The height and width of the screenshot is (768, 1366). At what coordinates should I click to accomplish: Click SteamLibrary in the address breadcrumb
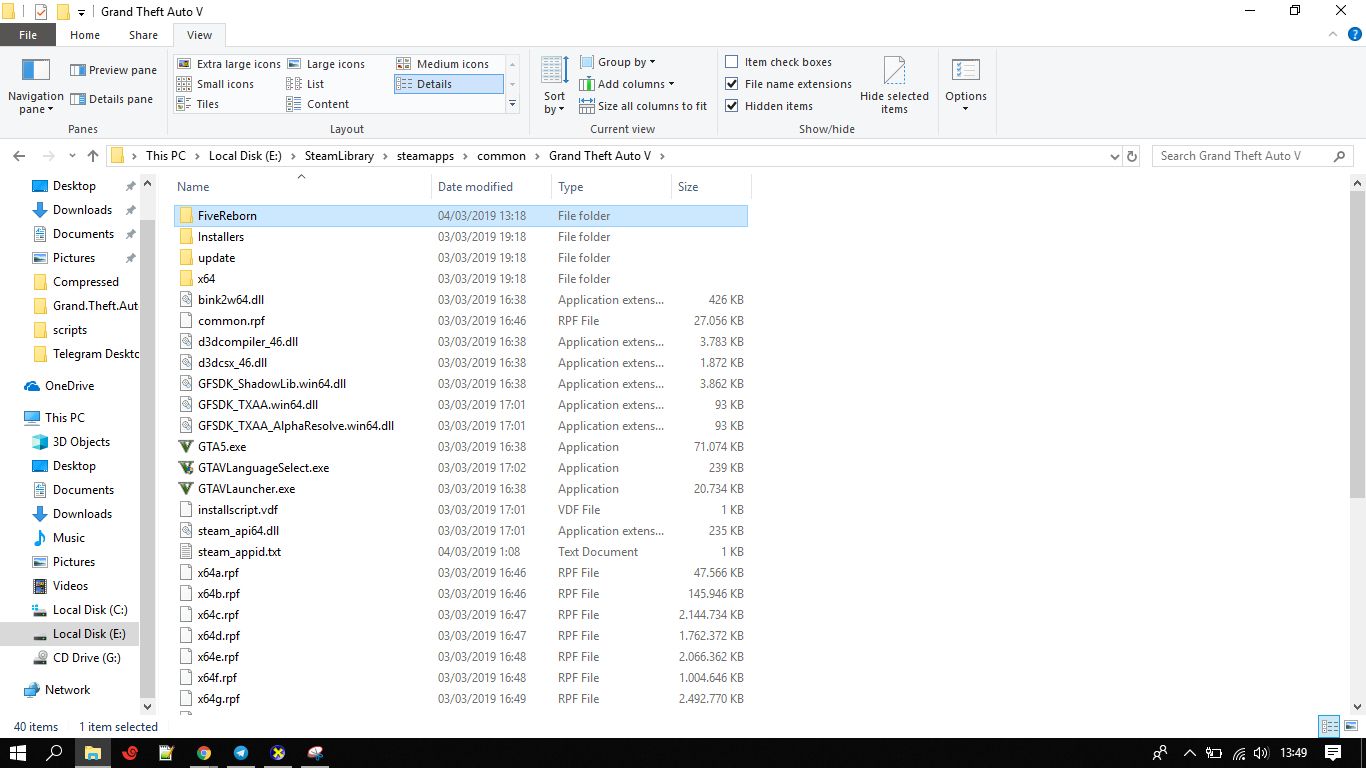pos(339,156)
